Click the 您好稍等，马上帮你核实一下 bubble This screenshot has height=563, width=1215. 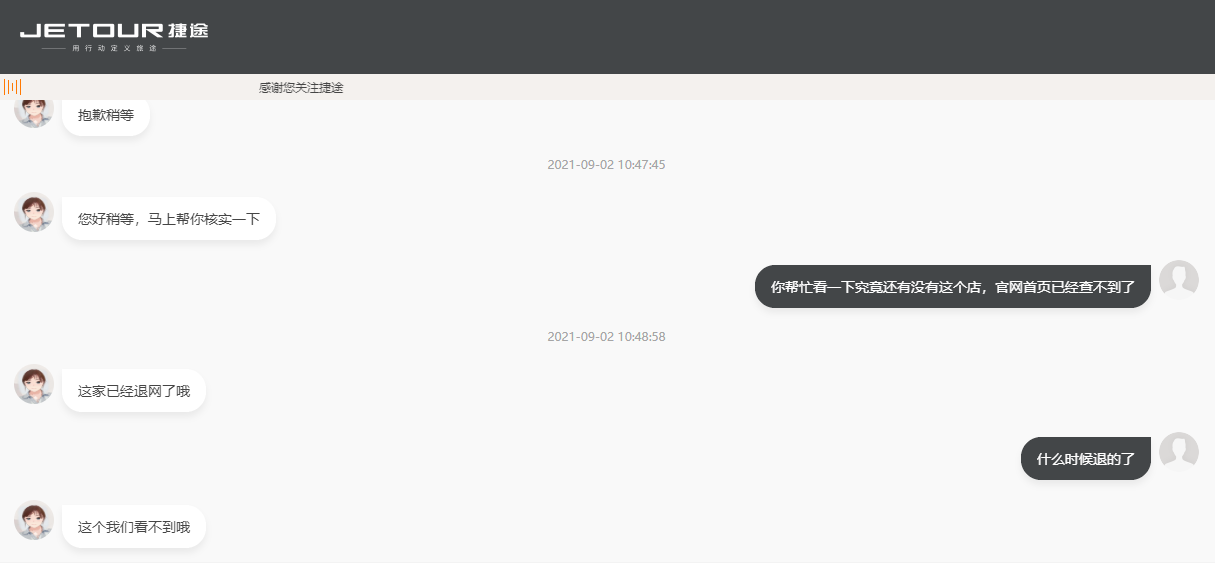click(x=169, y=218)
